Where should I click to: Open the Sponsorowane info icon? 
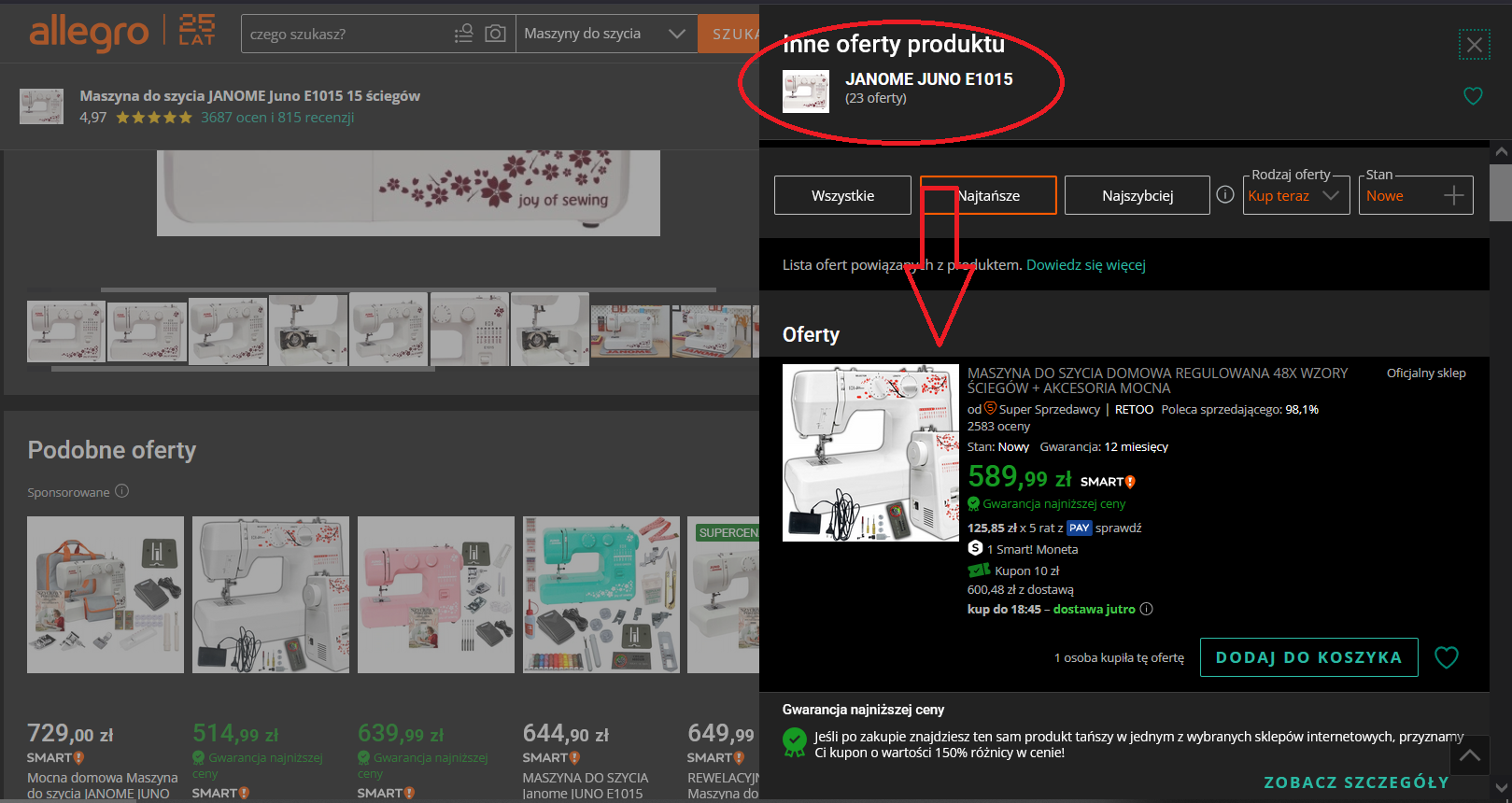(x=121, y=491)
